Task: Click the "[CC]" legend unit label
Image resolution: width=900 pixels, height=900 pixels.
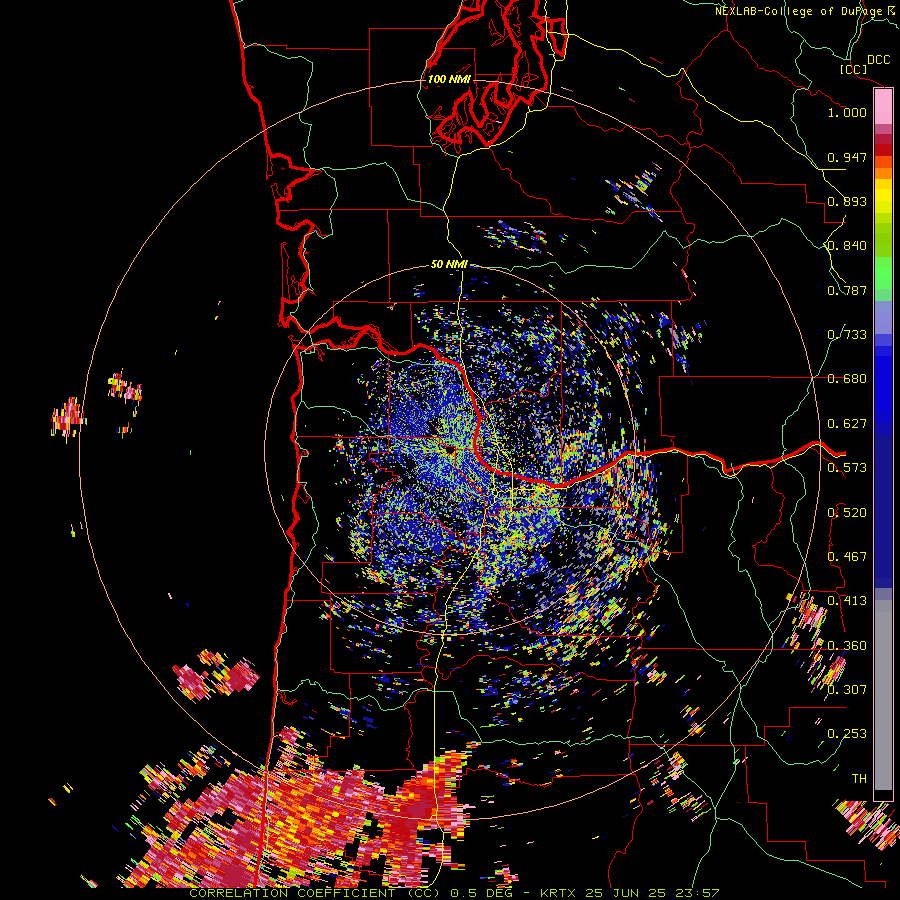Action: 853,69
